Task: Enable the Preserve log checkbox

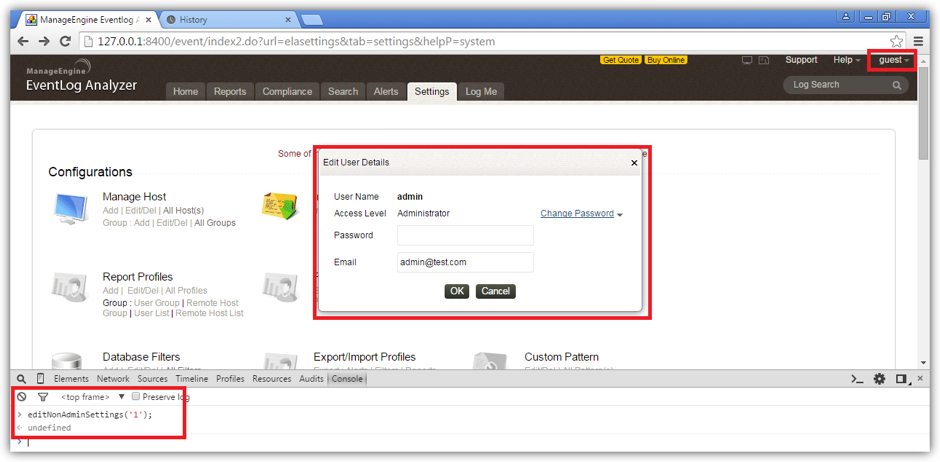Action: coord(136,396)
